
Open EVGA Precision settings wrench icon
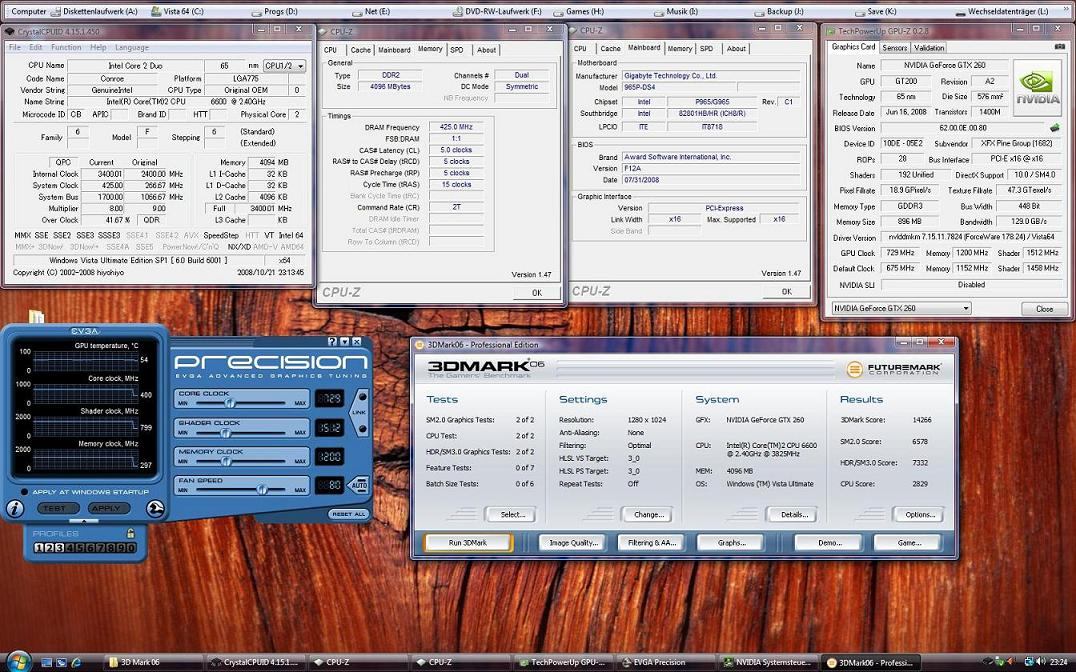156,508
